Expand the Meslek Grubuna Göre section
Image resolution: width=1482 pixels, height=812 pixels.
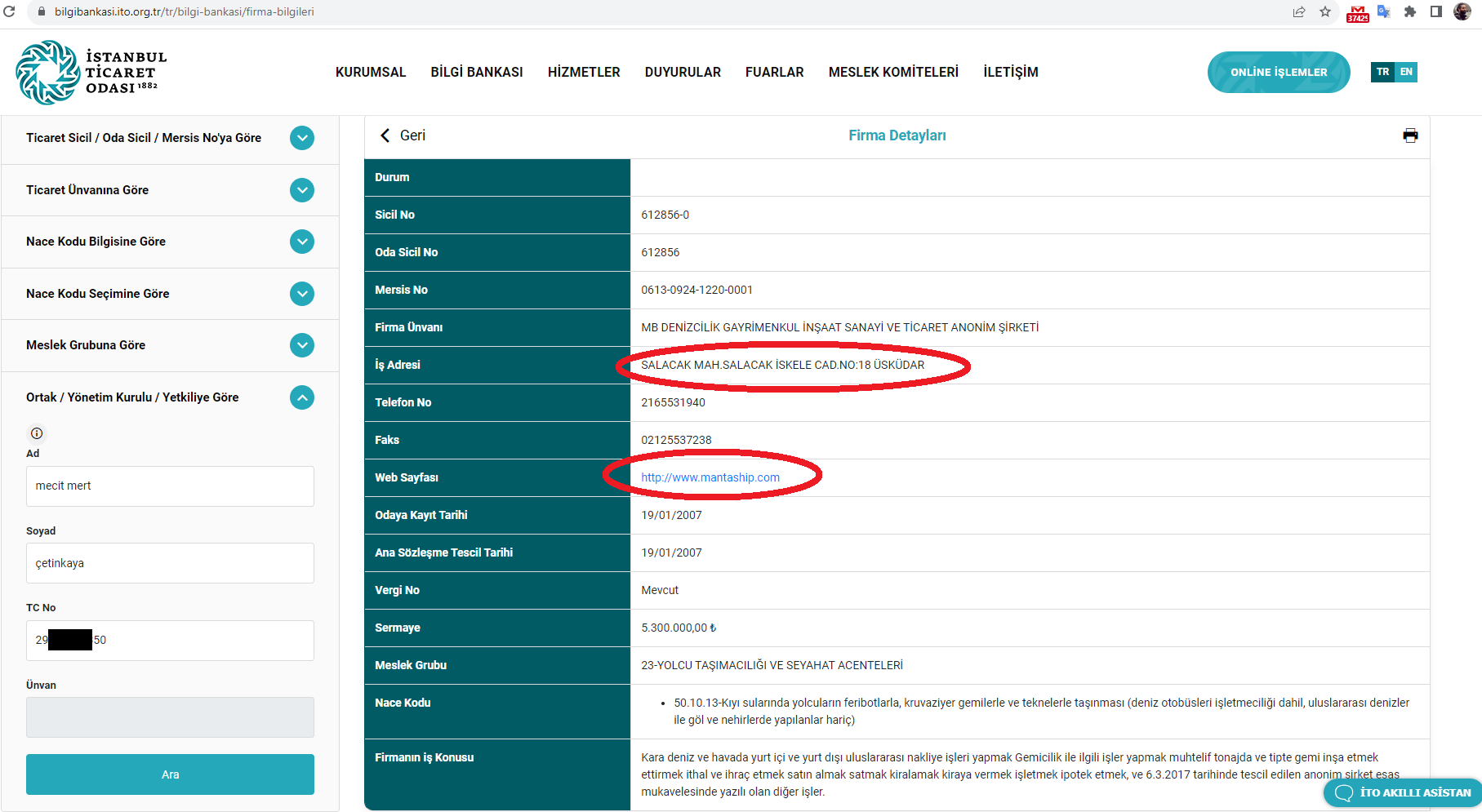click(x=302, y=345)
